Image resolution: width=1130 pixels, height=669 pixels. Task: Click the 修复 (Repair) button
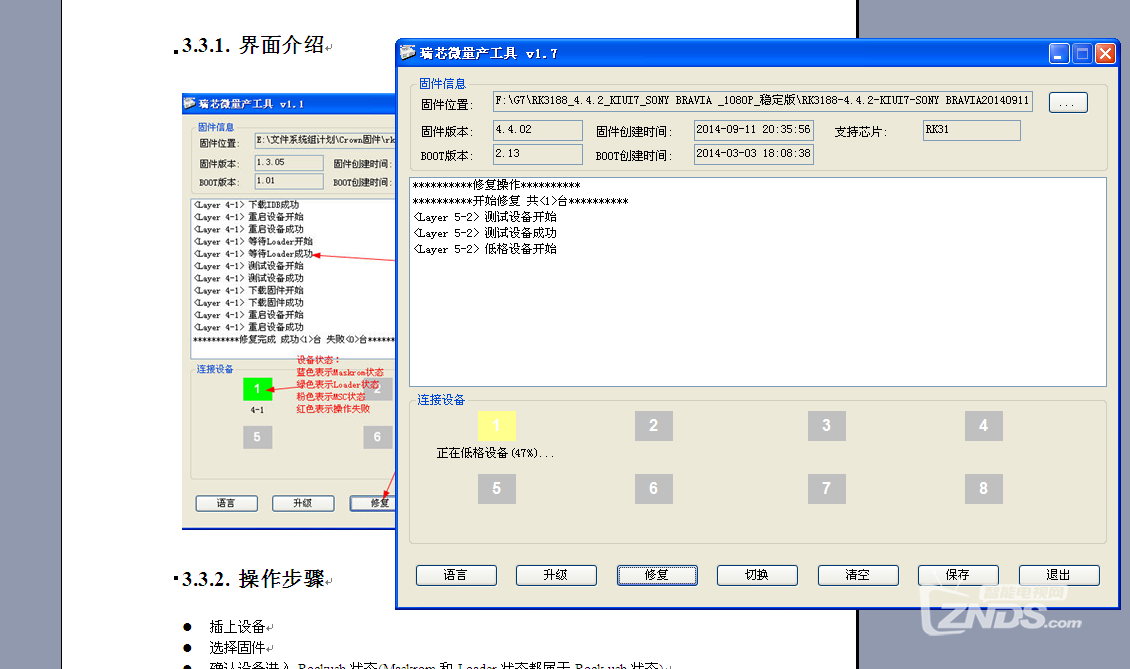click(657, 575)
